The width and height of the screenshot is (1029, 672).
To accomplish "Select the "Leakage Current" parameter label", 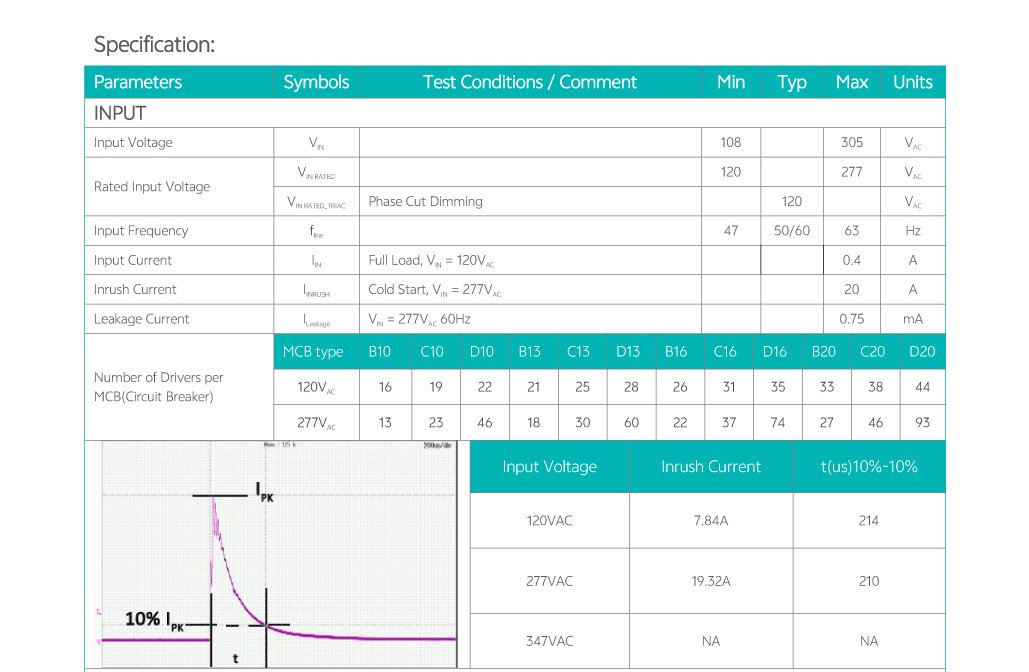I will click(x=141, y=319).
